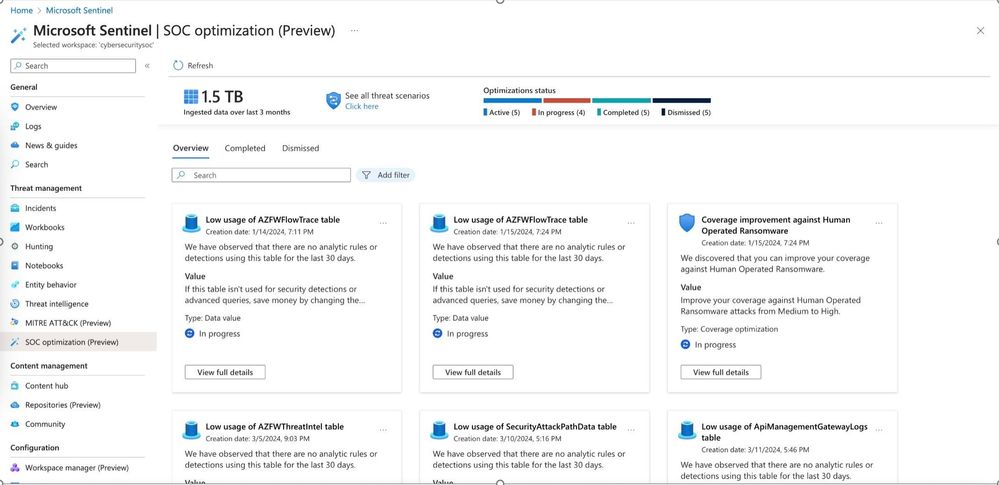The width and height of the screenshot is (999, 485).
Task: Open Workspace manager (Preview)
Action: point(76,468)
